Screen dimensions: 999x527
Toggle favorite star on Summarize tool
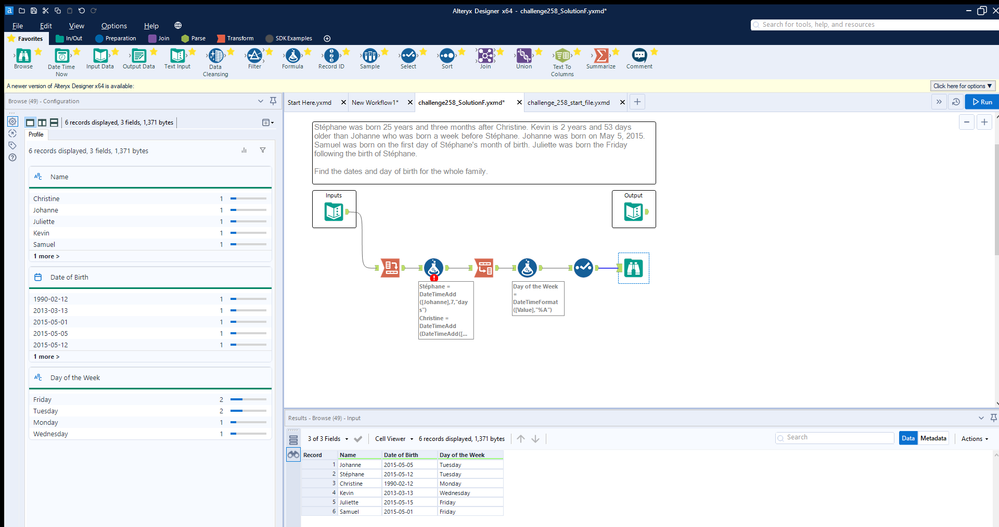click(615, 52)
